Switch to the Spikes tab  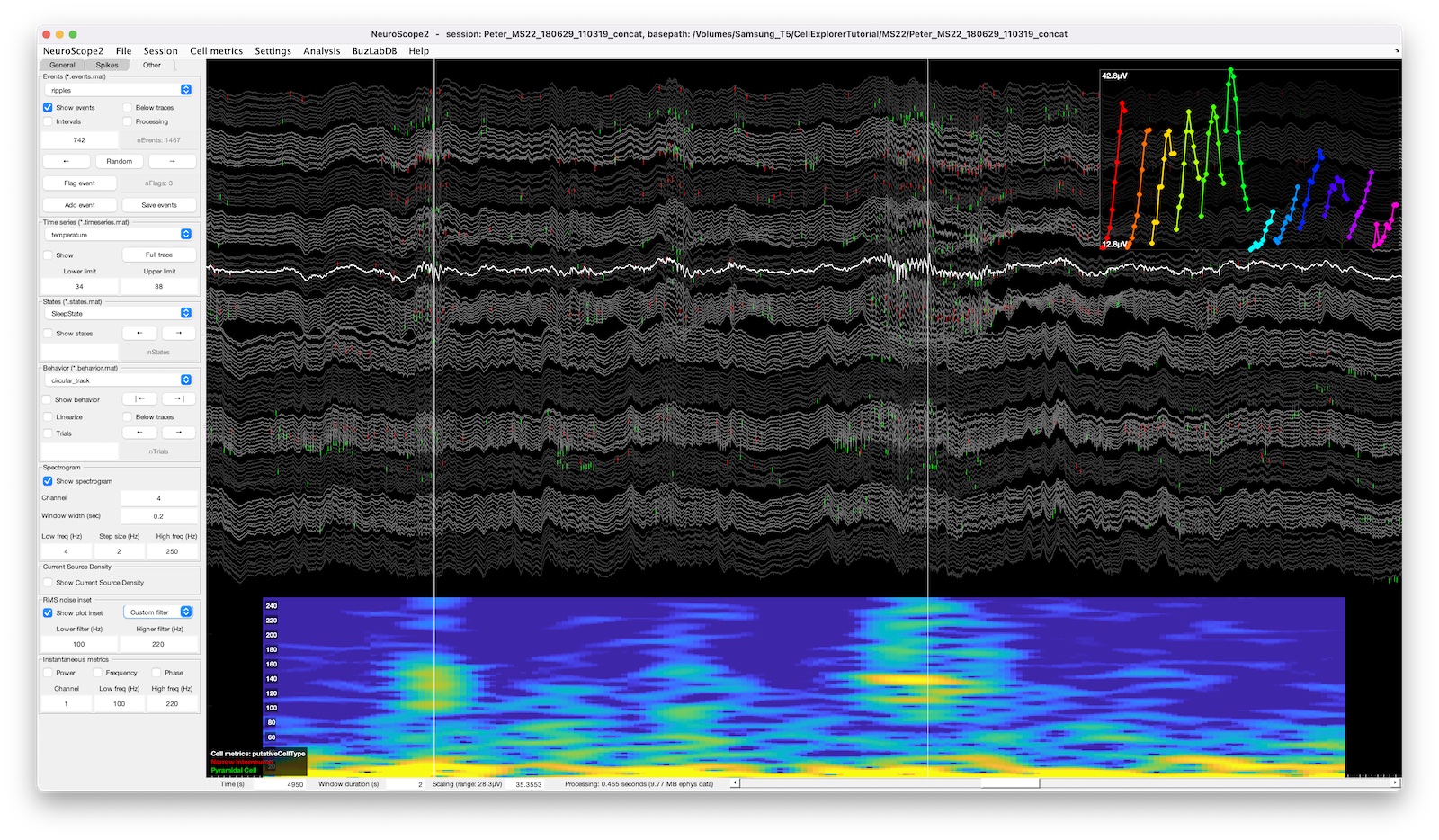point(107,65)
